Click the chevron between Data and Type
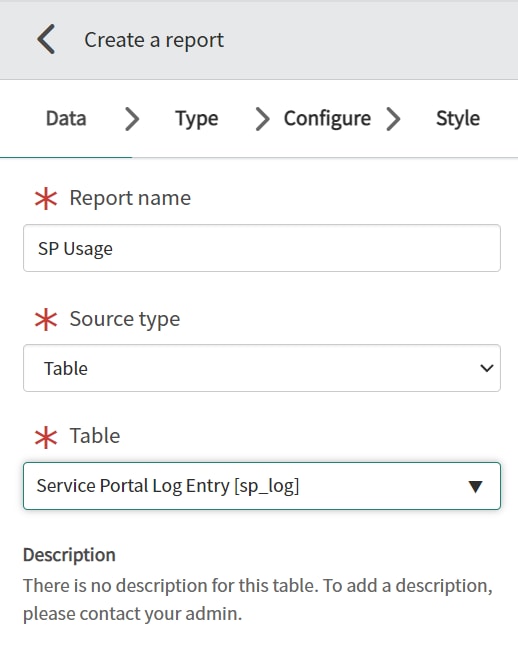 pyautogui.click(x=132, y=119)
